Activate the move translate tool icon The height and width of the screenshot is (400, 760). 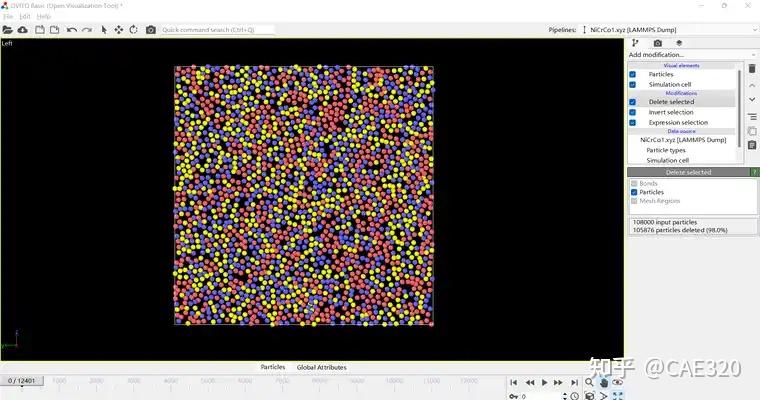point(119,30)
